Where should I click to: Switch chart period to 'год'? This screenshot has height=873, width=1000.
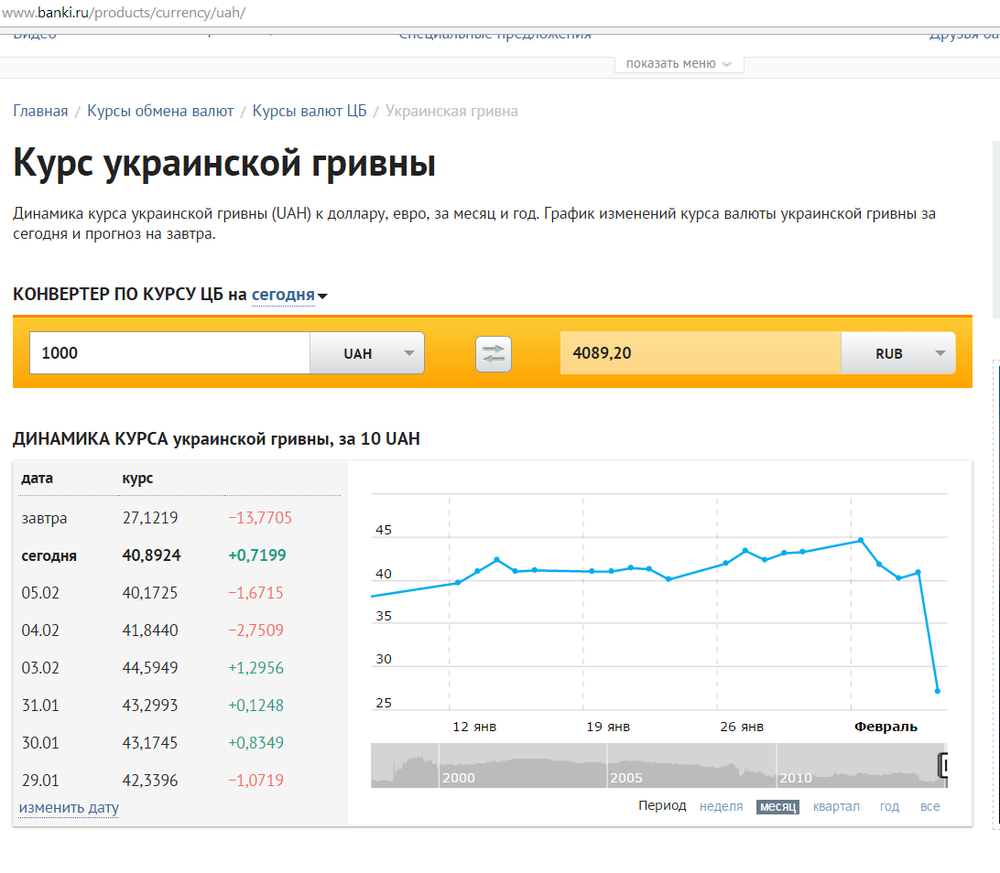coord(889,806)
